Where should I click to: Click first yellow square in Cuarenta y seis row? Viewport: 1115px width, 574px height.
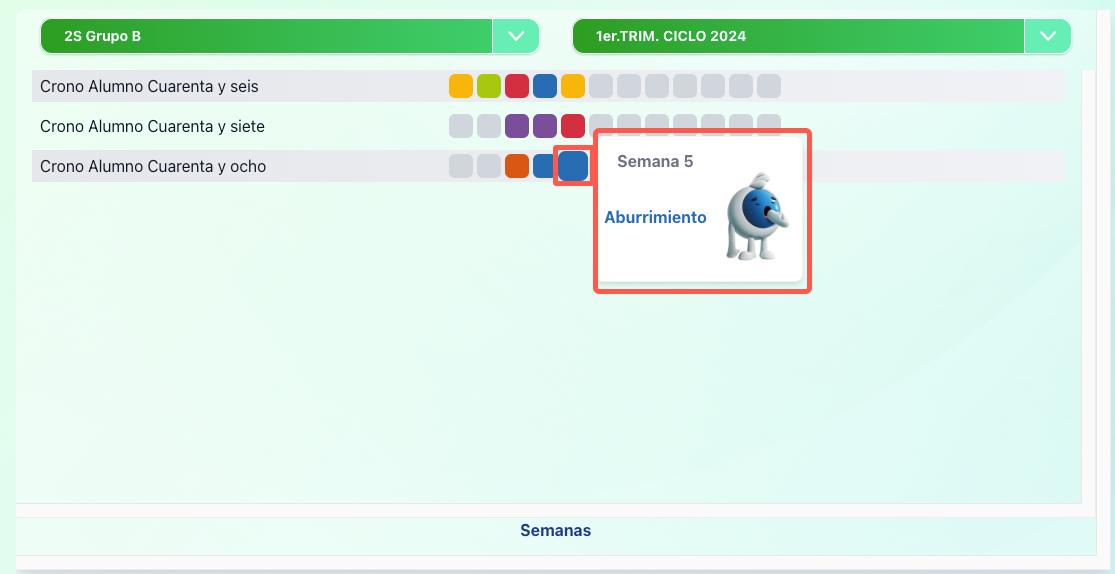click(x=461, y=86)
